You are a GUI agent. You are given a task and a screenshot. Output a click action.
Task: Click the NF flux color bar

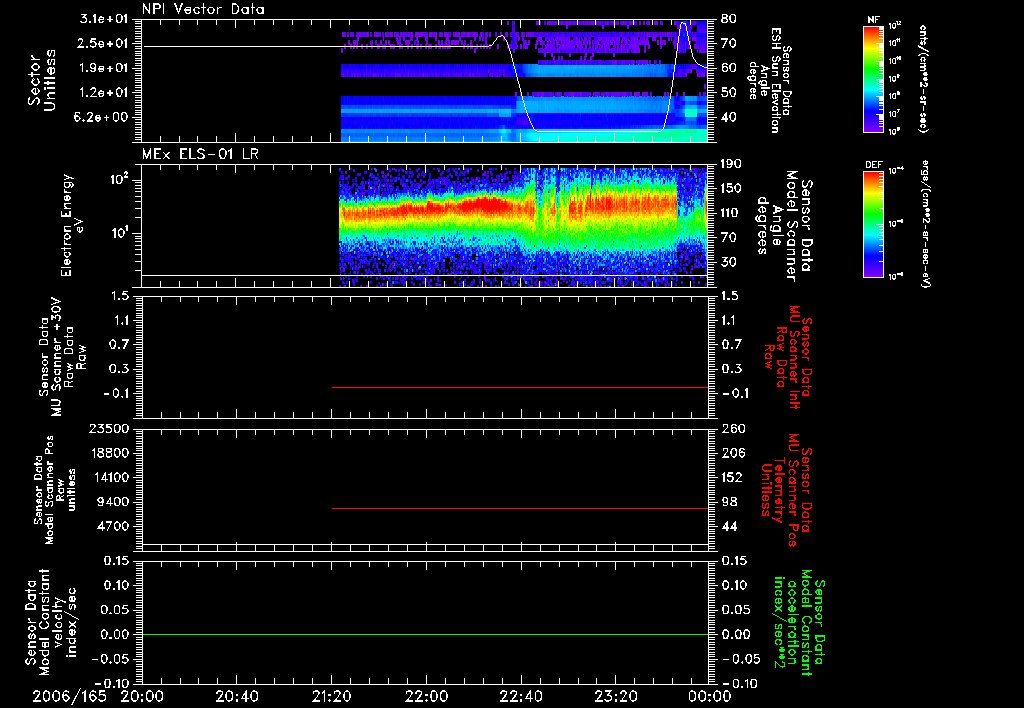(x=874, y=79)
